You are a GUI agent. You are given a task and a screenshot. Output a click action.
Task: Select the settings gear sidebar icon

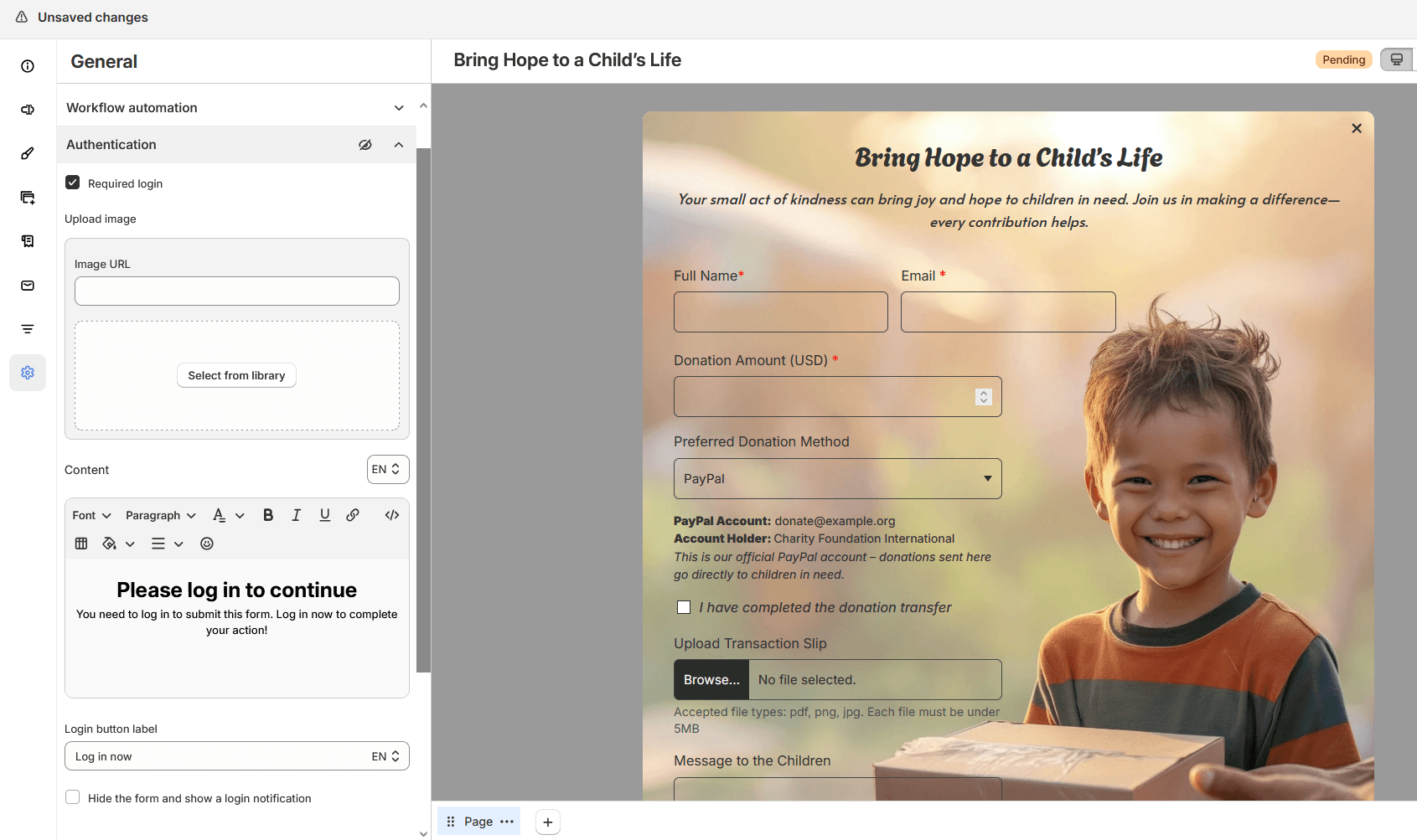click(x=28, y=373)
